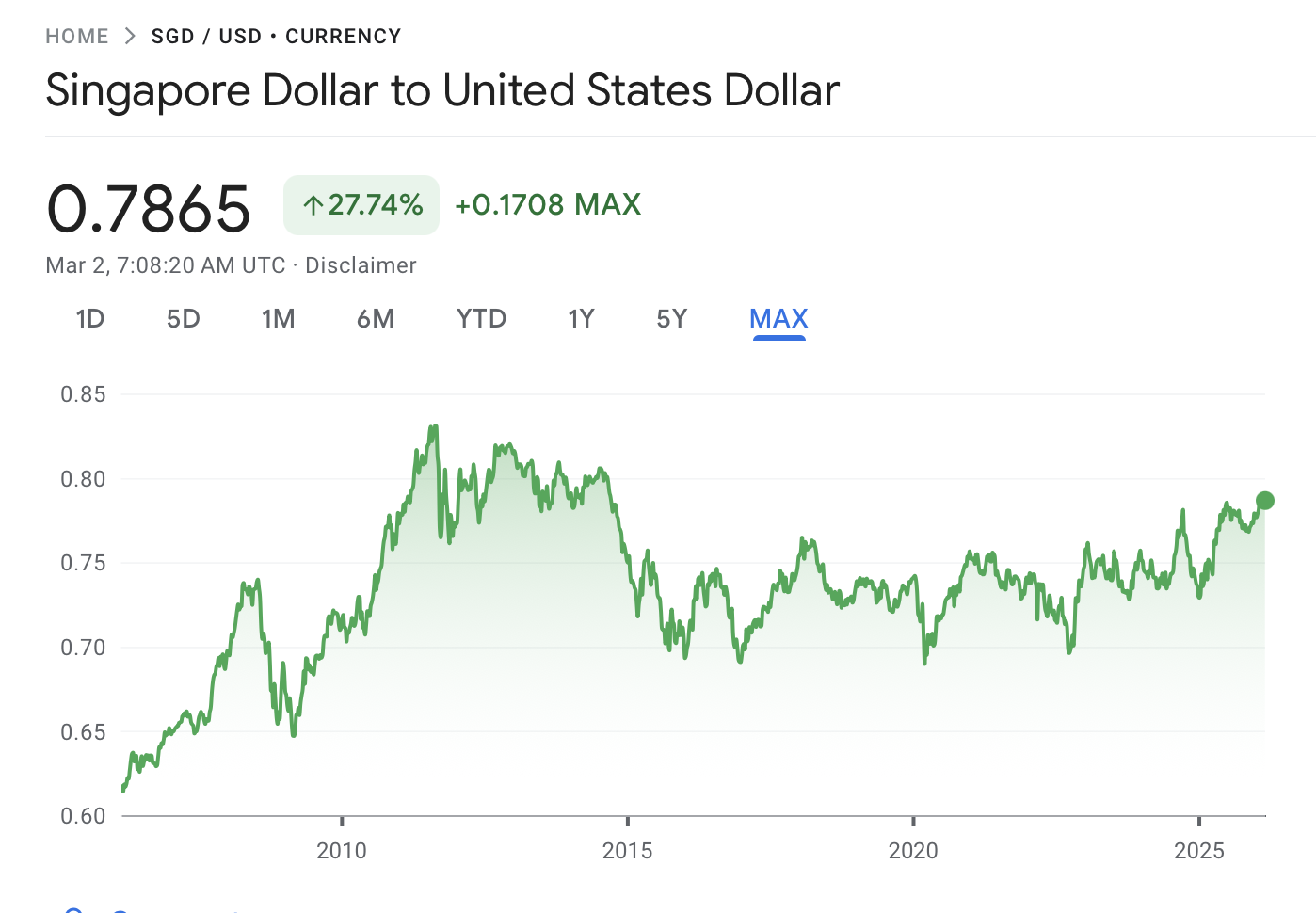The image size is (1316, 913).
Task: Select the 1Y range option
Action: [581, 319]
